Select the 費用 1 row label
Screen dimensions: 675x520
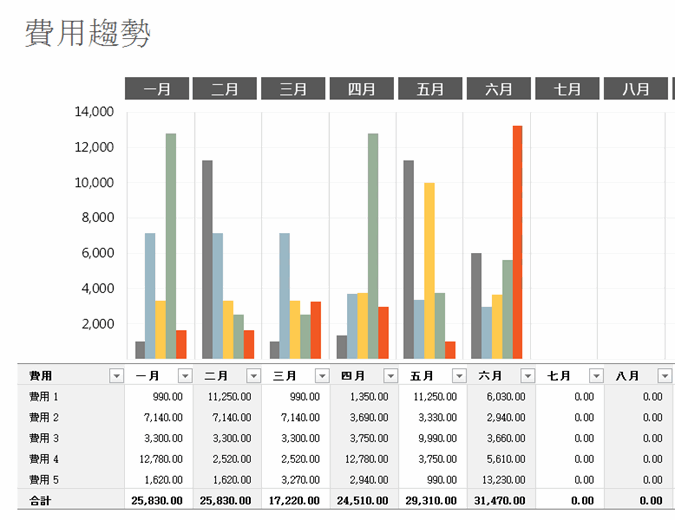(x=45, y=396)
